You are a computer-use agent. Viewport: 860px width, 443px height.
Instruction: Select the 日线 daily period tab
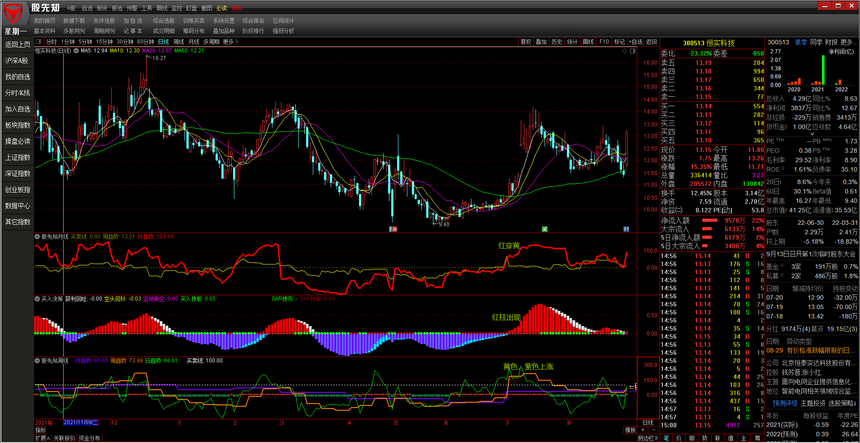[163, 42]
